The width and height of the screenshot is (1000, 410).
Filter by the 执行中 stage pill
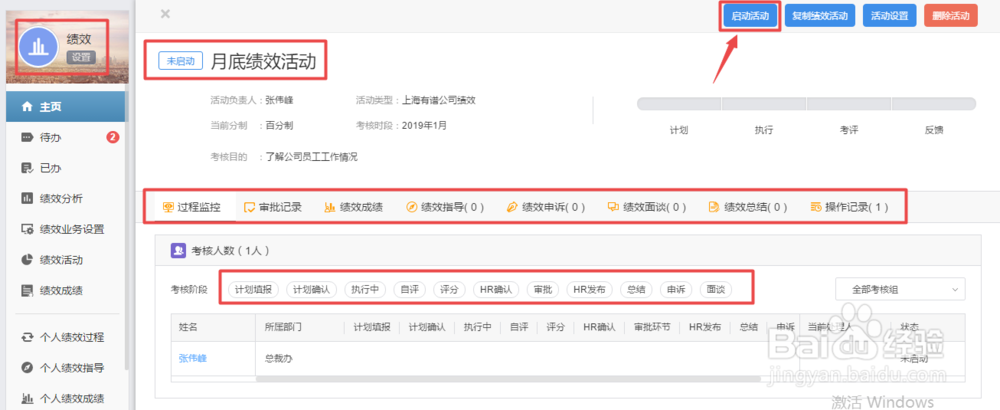(365, 289)
